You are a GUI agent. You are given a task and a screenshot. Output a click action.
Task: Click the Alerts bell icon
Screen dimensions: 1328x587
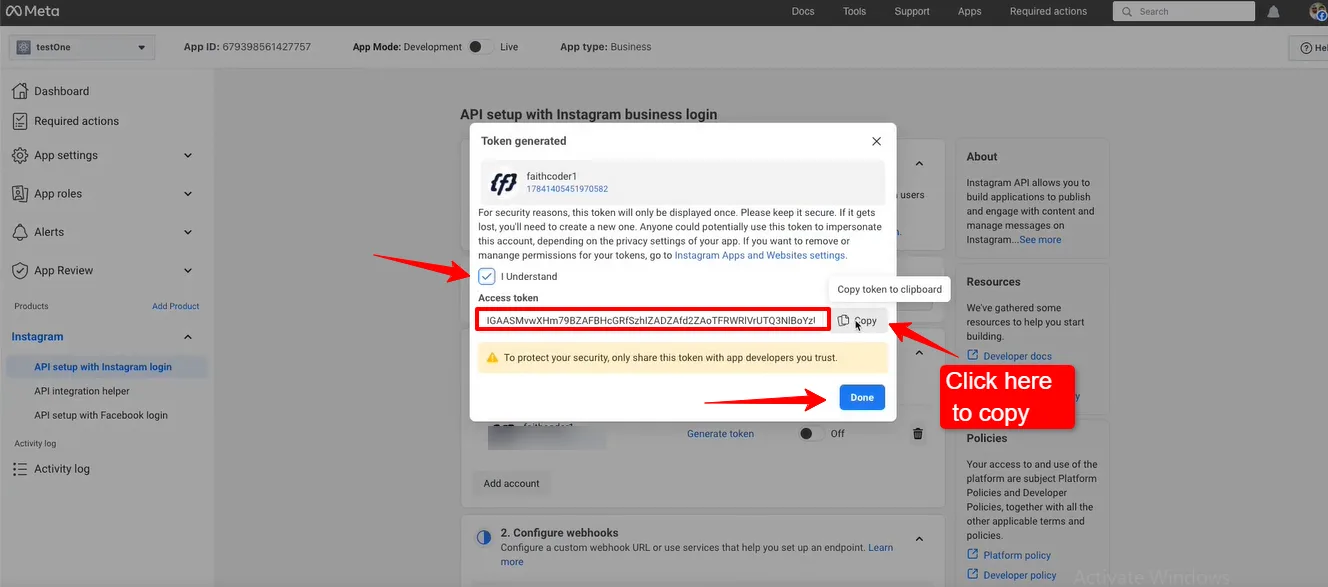point(19,232)
